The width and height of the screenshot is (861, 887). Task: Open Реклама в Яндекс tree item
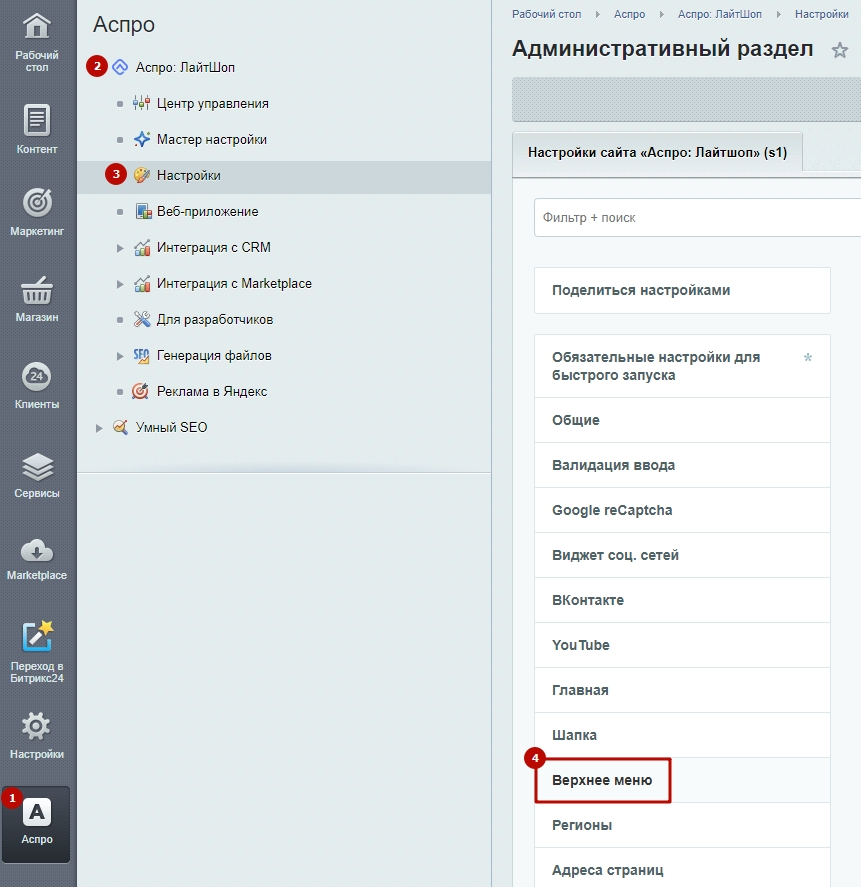pyautogui.click(x=212, y=391)
